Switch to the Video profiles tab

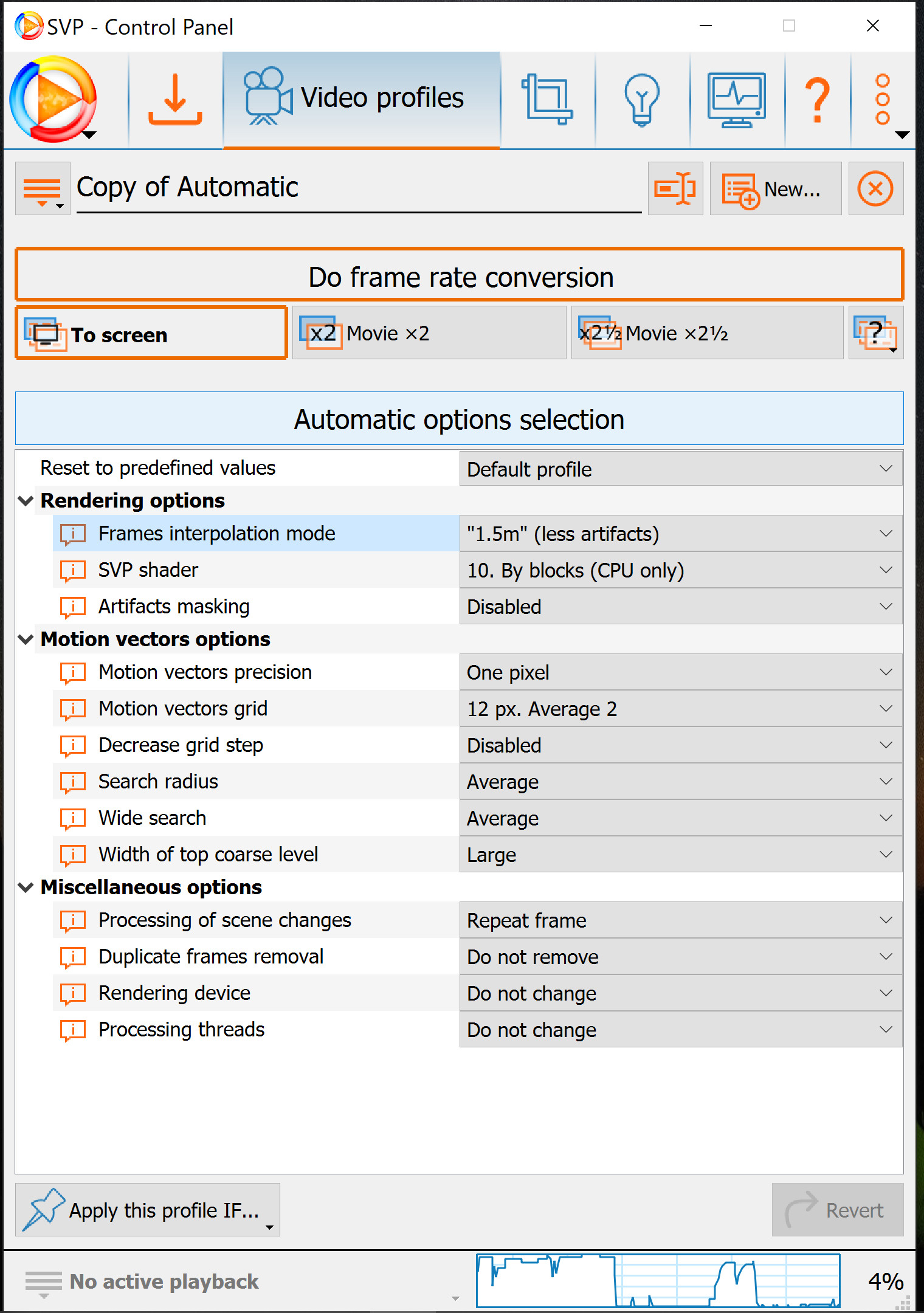click(x=361, y=99)
